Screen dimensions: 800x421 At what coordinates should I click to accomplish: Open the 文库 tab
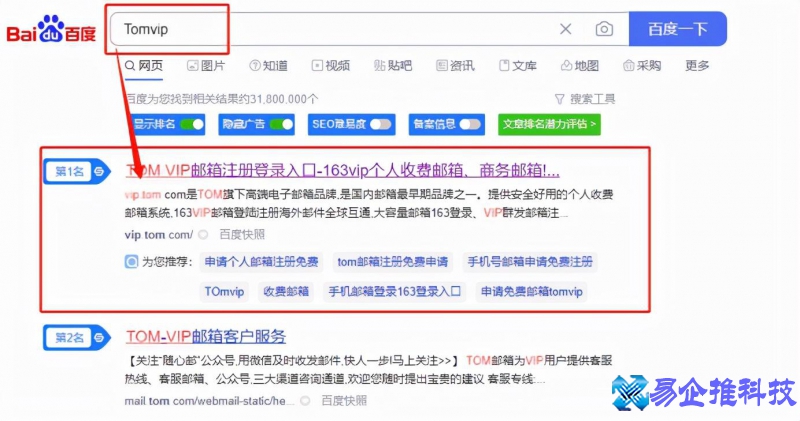[x=518, y=66]
